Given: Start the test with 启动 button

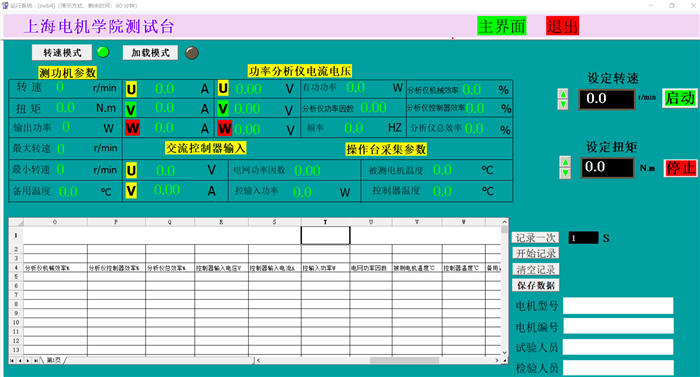Looking at the screenshot, I should (680, 98).
